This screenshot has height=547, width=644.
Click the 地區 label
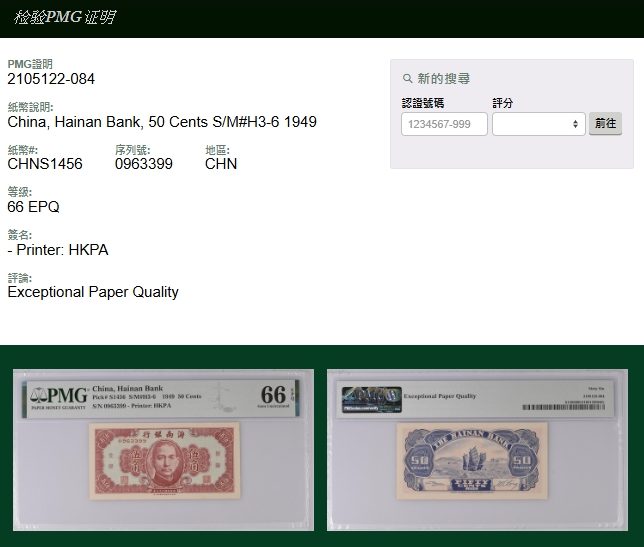[217, 150]
